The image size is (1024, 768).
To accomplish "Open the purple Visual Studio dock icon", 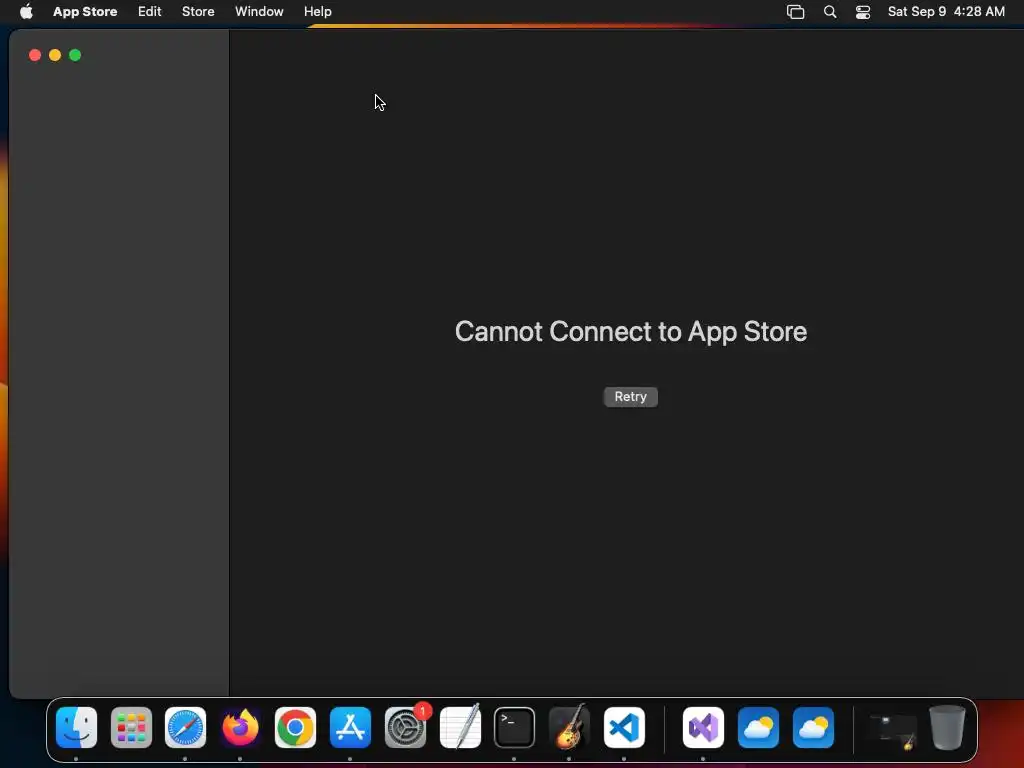I will [703, 728].
